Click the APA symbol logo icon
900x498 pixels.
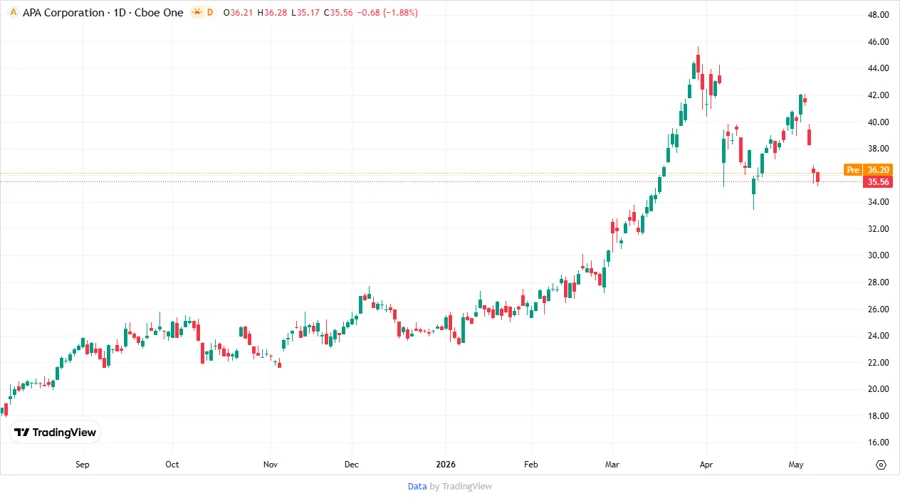pyautogui.click(x=13, y=12)
